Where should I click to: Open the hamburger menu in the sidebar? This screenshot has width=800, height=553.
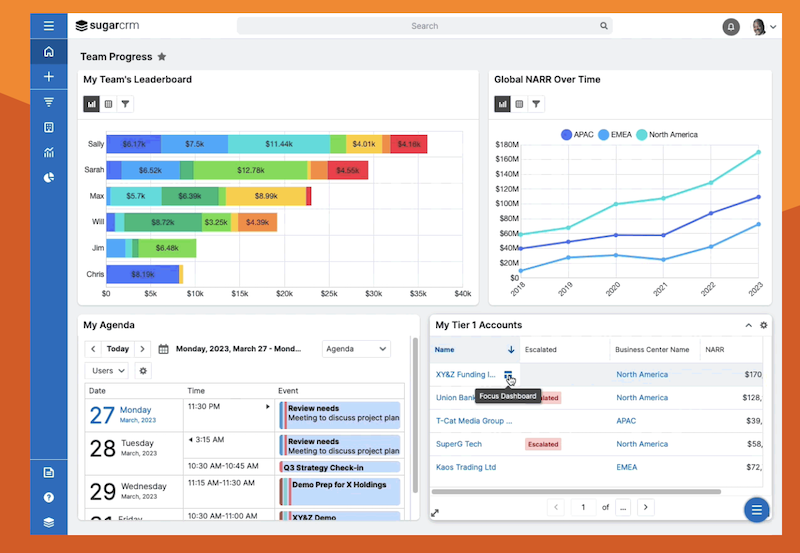point(48,25)
